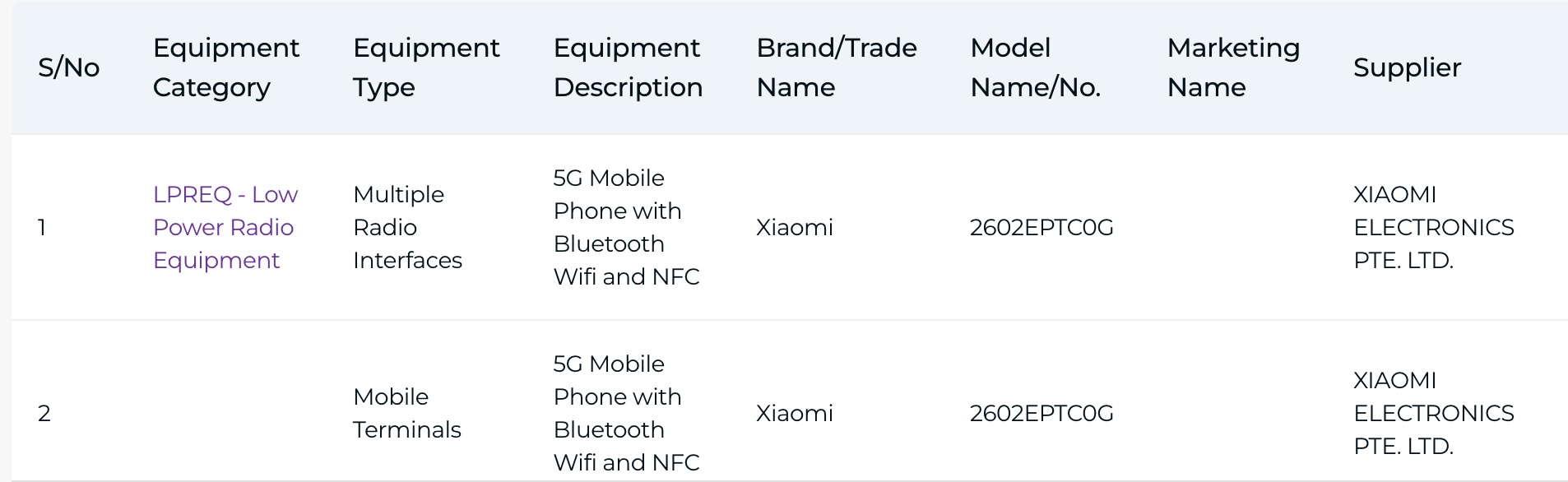The image size is (1568, 482).
Task: Select the S/No column header
Action: 69,67
